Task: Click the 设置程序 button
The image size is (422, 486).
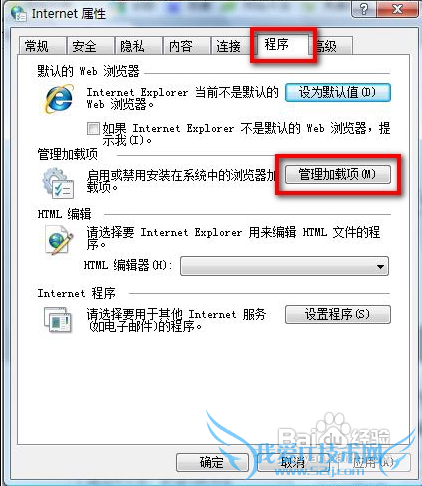Action: point(338,314)
